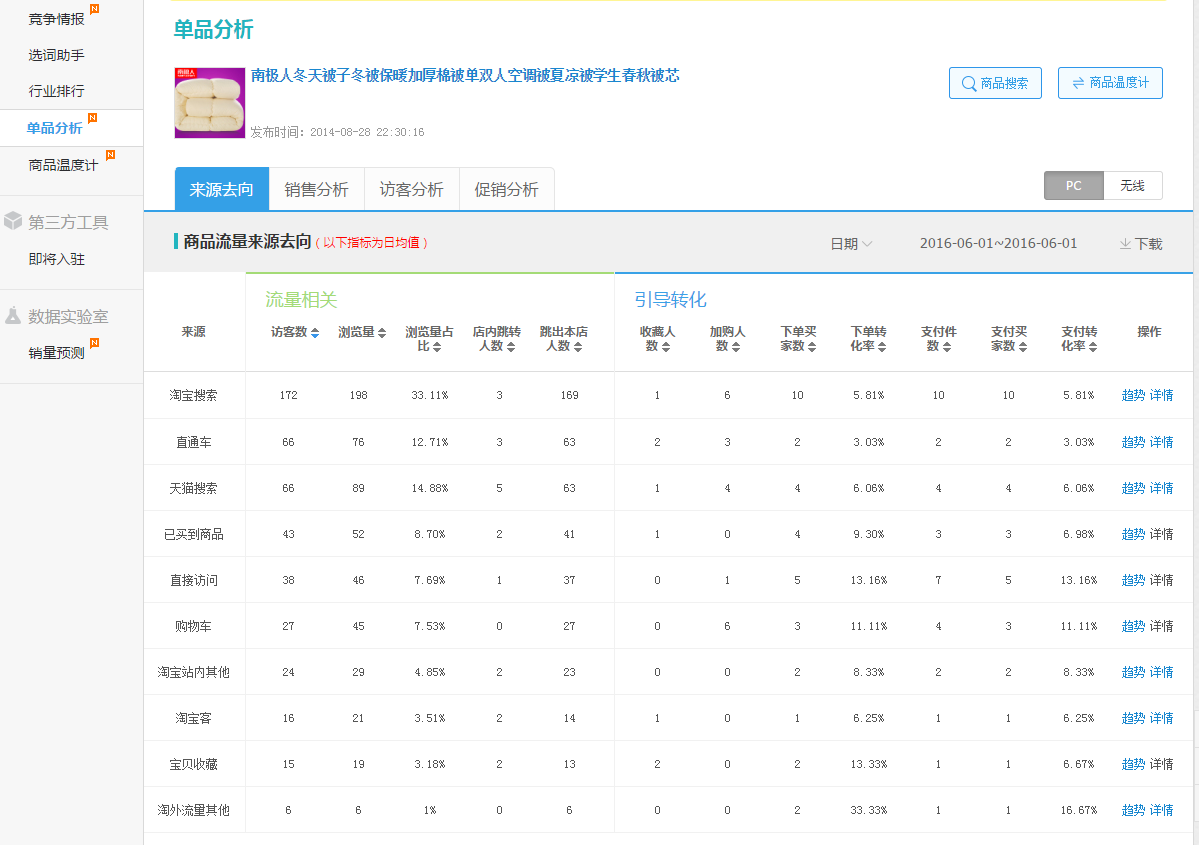Sort by 支付转化率 column arrows

tap(1093, 347)
